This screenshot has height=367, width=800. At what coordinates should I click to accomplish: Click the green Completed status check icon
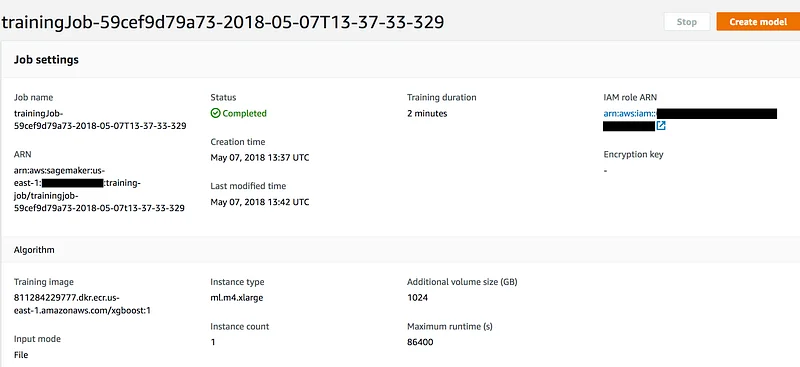215,113
